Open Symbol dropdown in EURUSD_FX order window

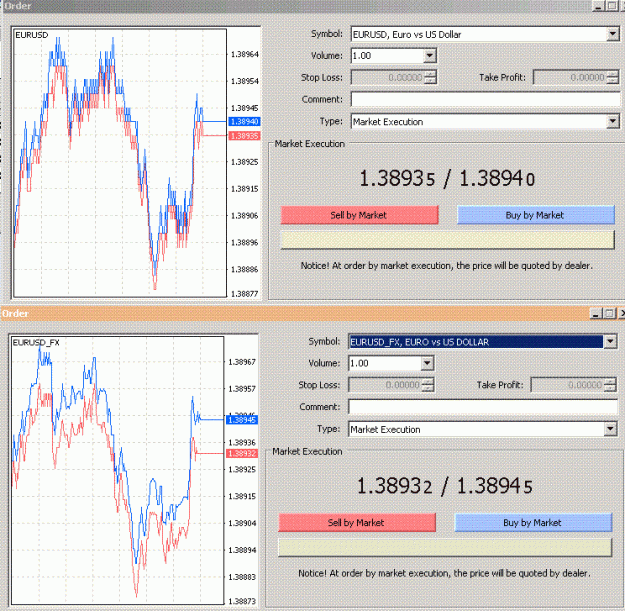[610, 342]
